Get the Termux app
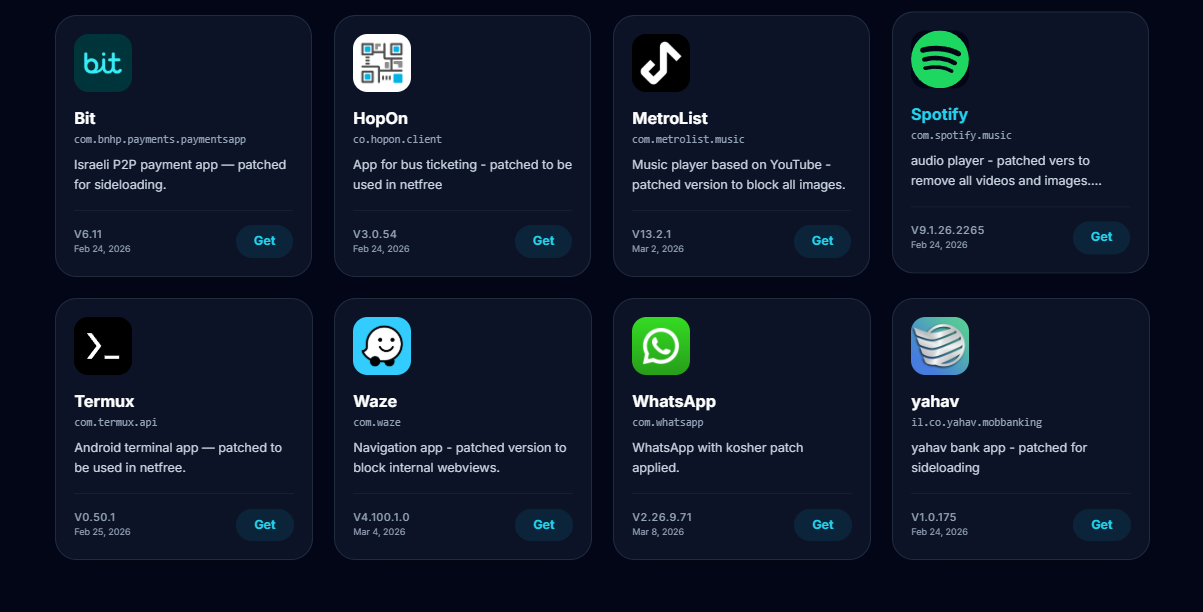Screen dimensions: 1203x612 265,525
